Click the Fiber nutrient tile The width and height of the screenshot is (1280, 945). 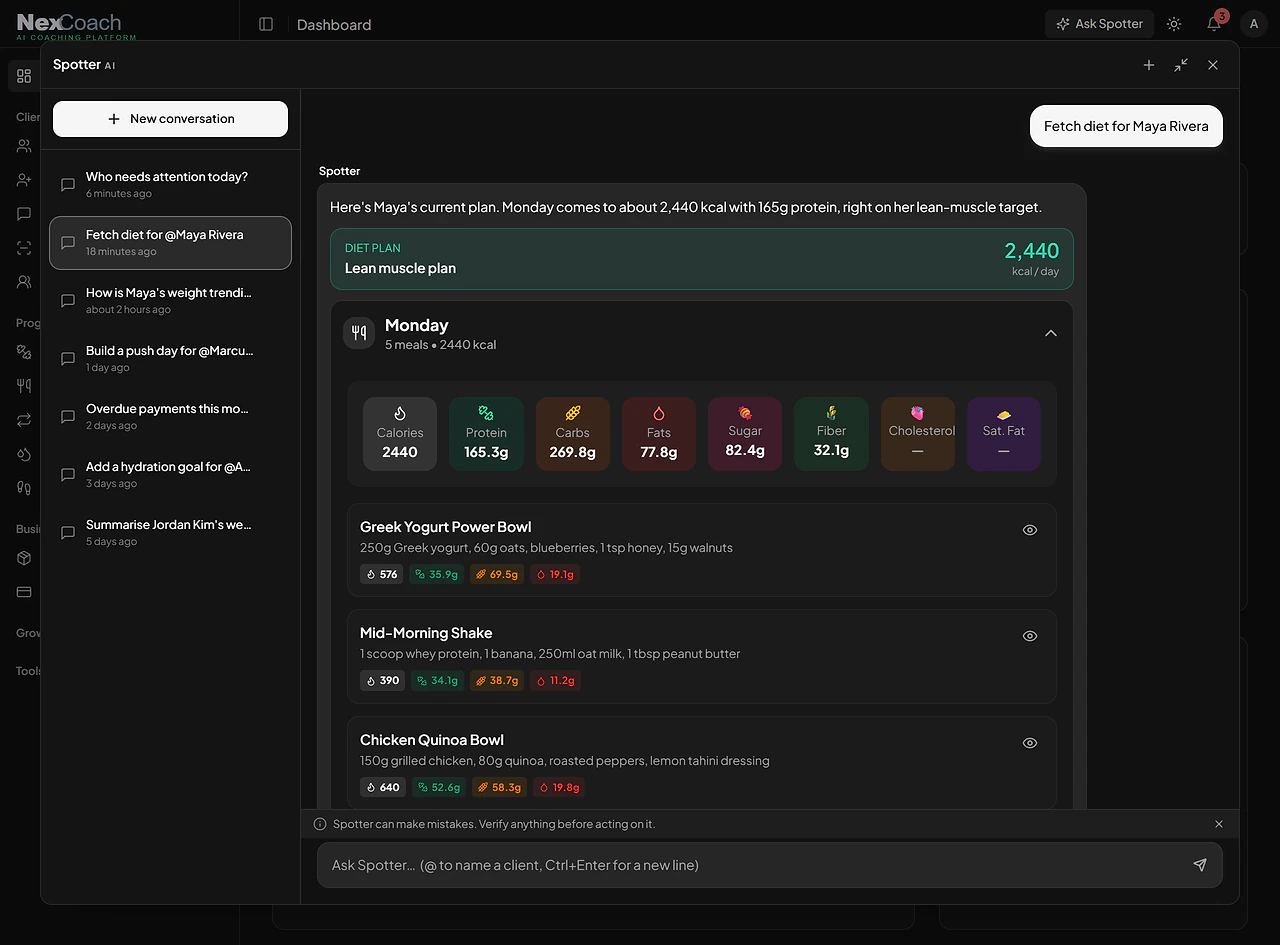(831, 434)
